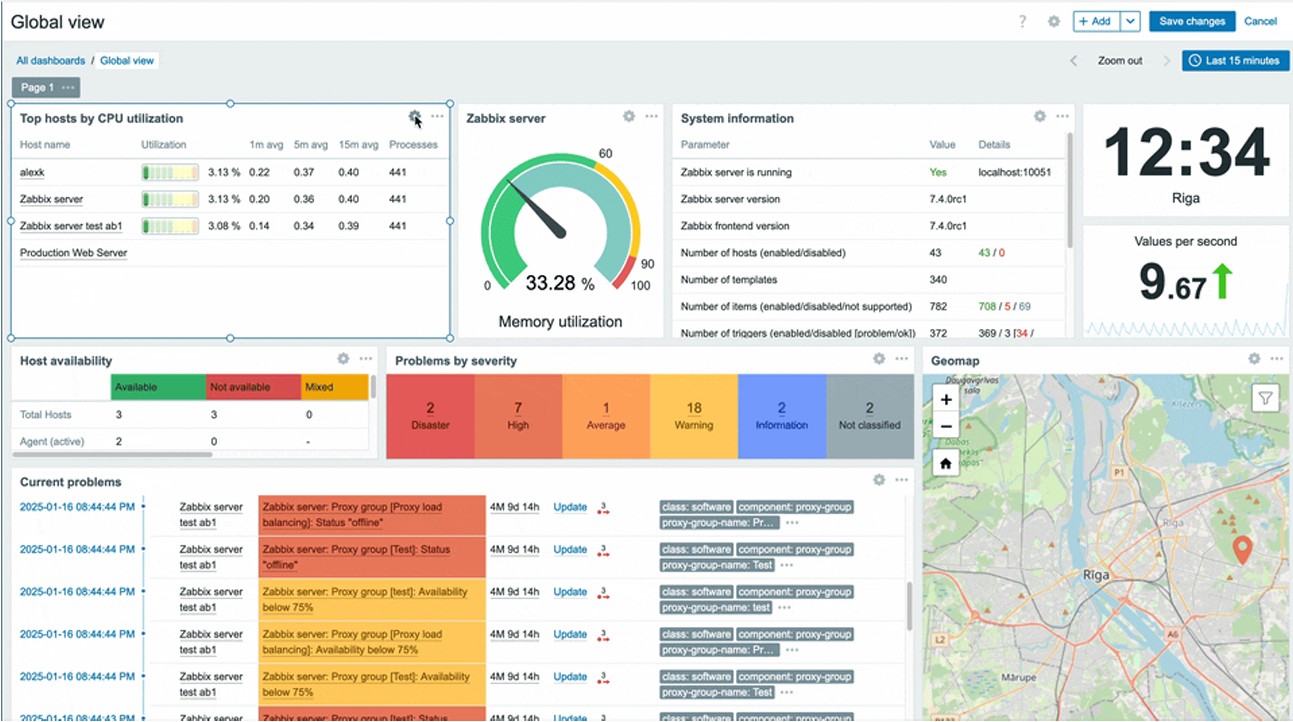This screenshot has height=722, width=1293.
Task: Click Zoom out above the time filter
Action: tap(1120, 61)
